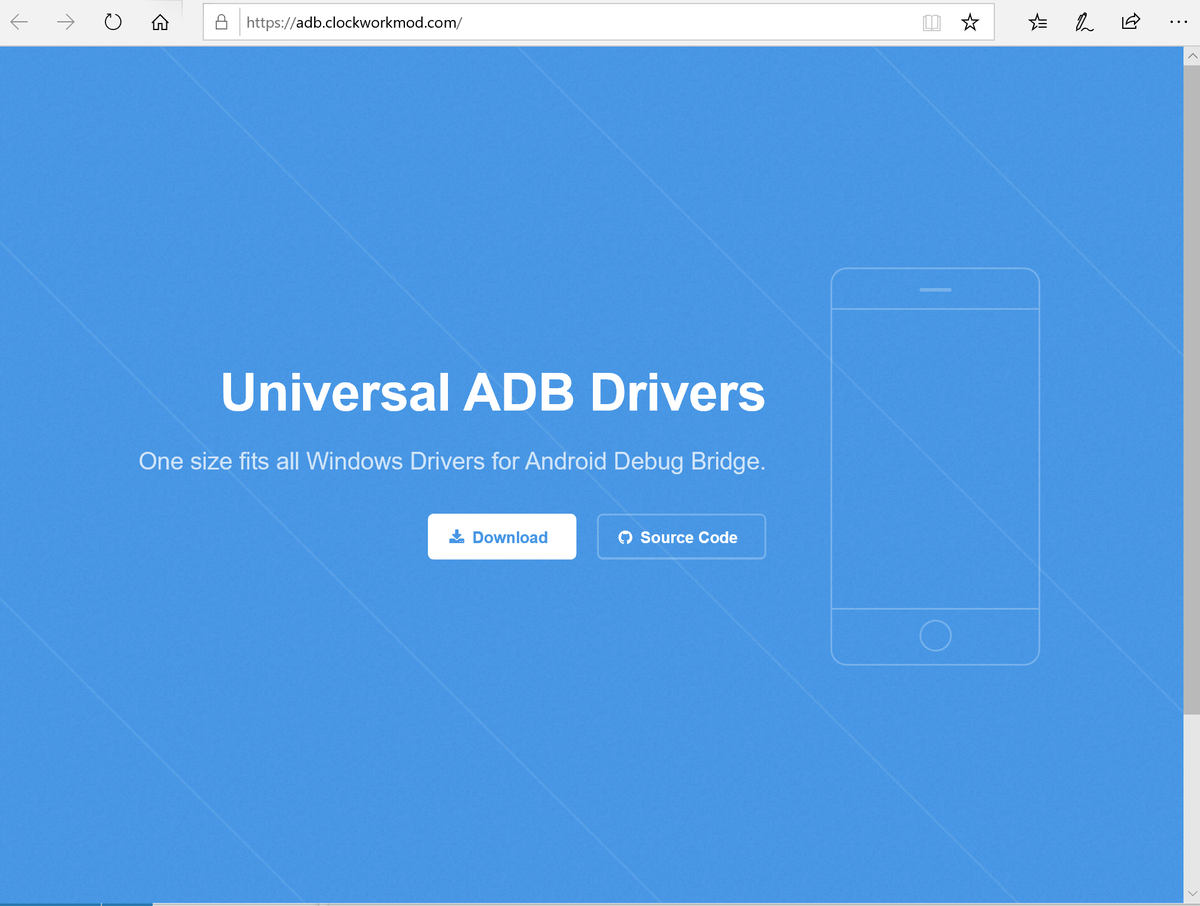This screenshot has height=906, width=1200.
Task: Click the scrollbar down arrow
Action: pyautogui.click(x=1191, y=895)
